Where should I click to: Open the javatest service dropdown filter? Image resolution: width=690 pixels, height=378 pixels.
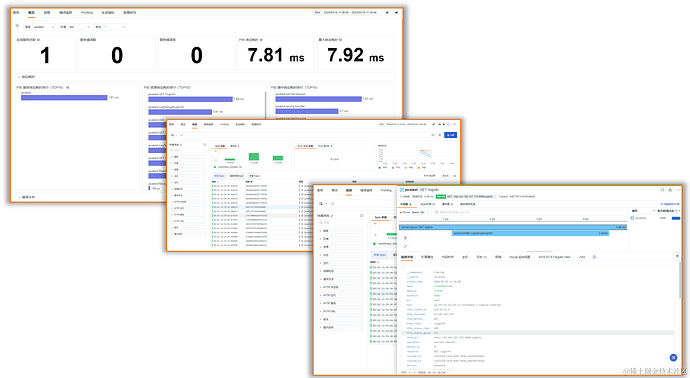(44, 27)
